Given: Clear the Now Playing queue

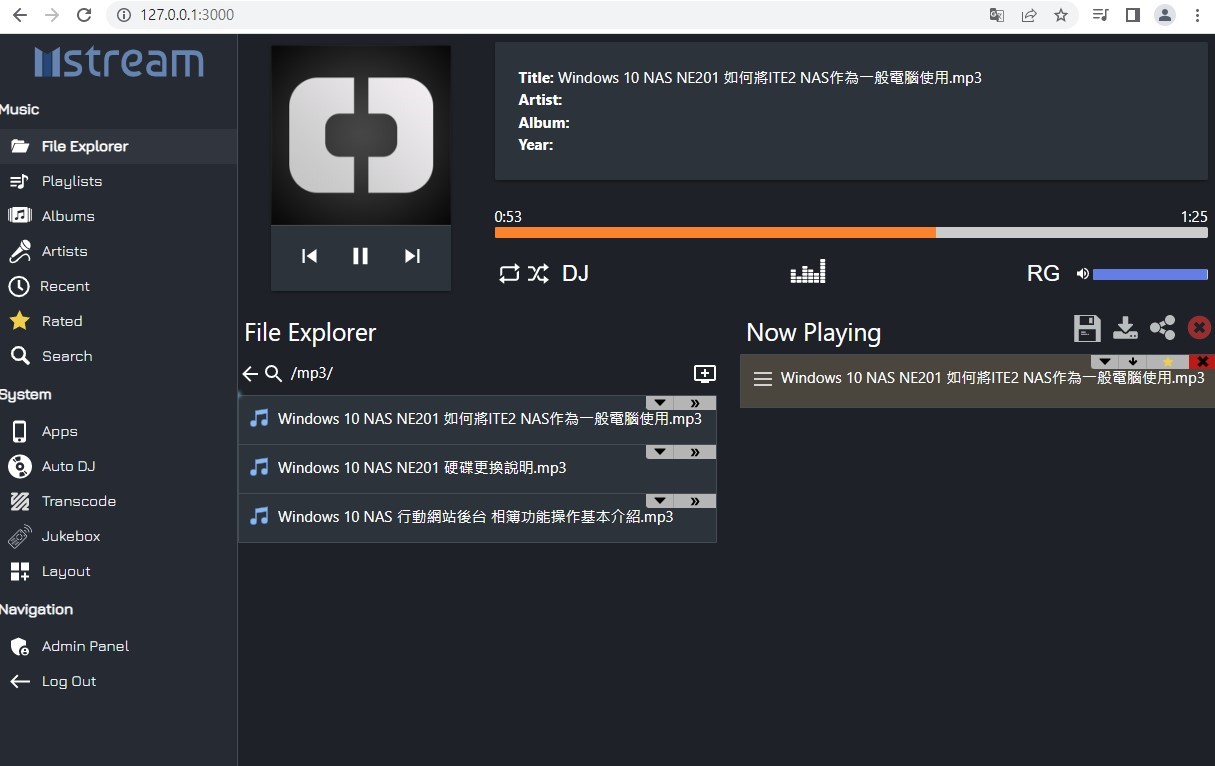Looking at the screenshot, I should click(x=1199, y=327).
